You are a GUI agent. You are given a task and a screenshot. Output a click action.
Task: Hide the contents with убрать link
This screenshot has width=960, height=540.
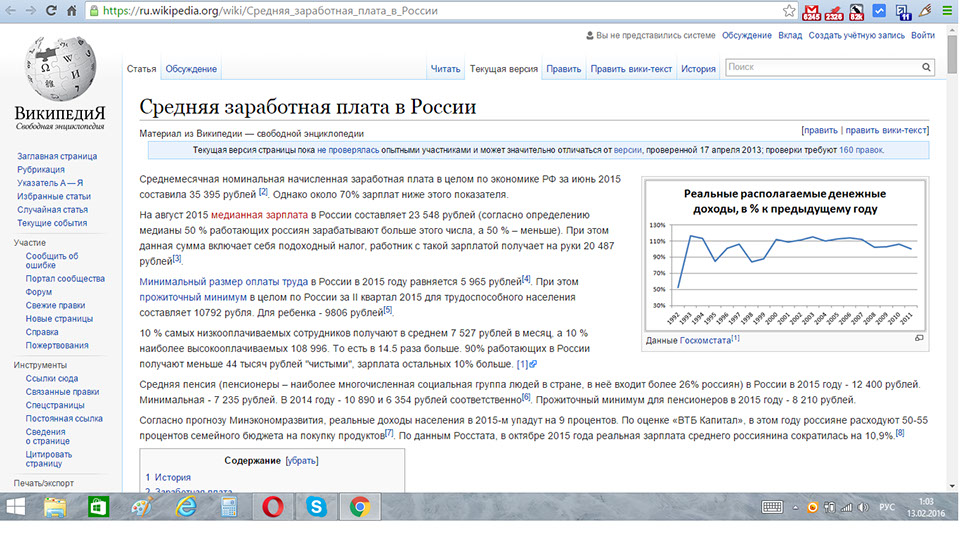point(301,460)
